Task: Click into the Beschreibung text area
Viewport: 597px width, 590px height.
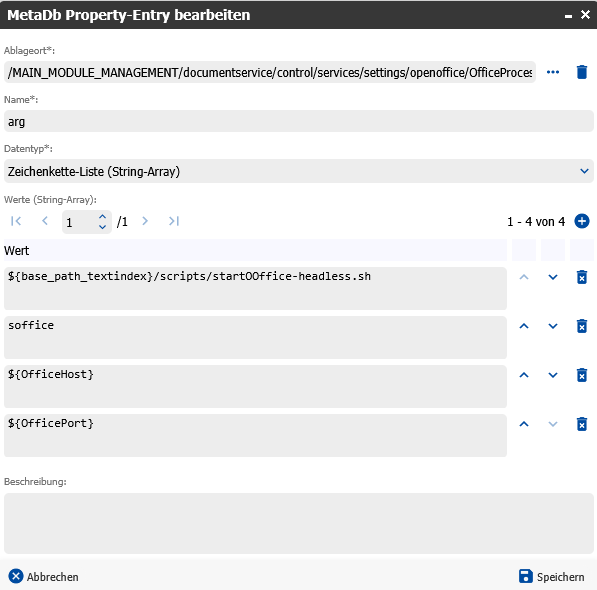Action: click(x=298, y=523)
